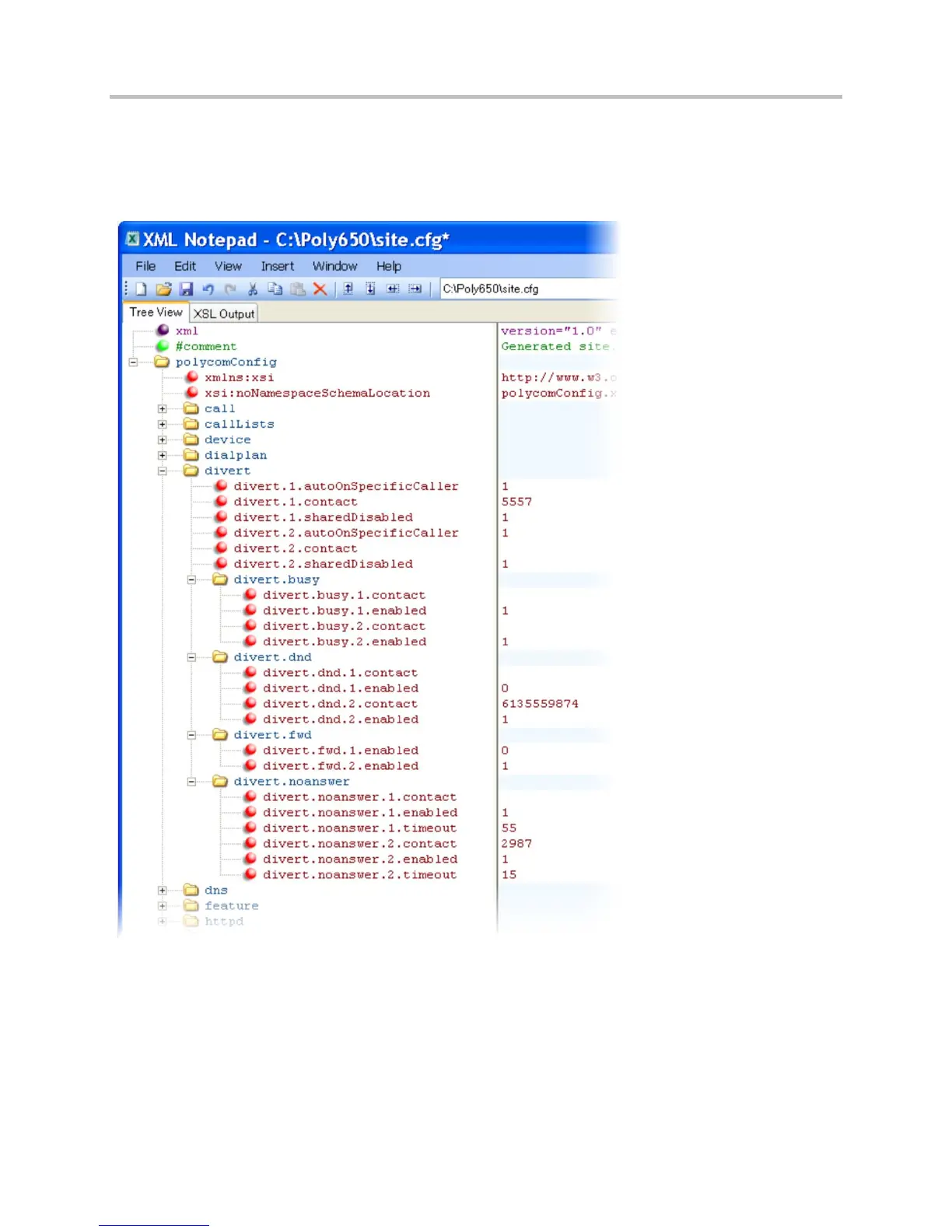Select divert.busy.2.contact attribute
Viewport: 952px width, 1232px height.
[x=345, y=626]
